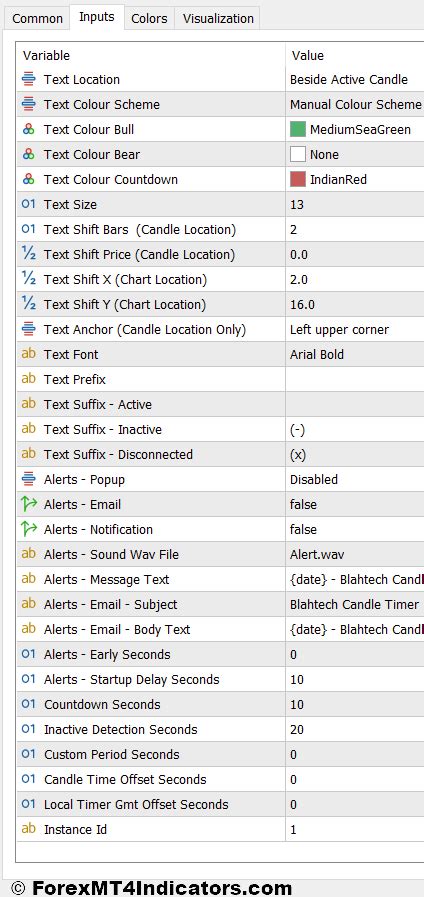424x897 pixels.
Task: Switch to the Visualization tab
Action: 218,18
